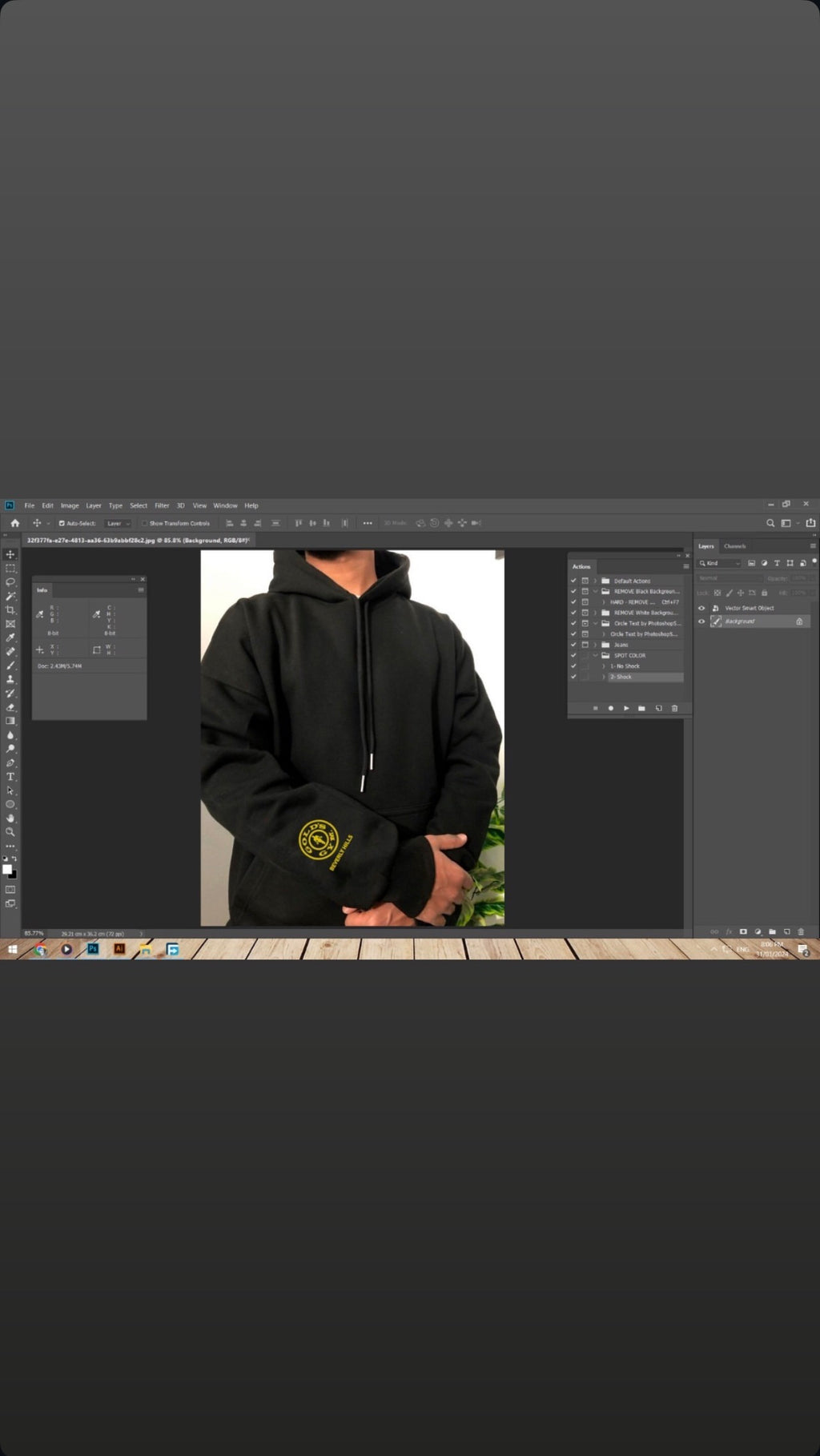Open the Kind filter dropdown in Layers
Viewport: 820px width, 1456px height.
pos(719,563)
